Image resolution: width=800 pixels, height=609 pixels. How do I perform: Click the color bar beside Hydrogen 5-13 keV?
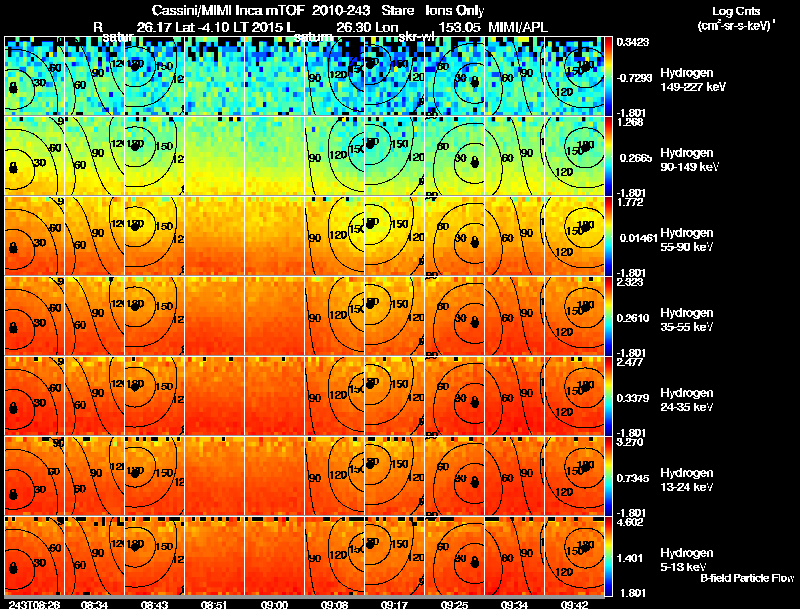pos(608,556)
